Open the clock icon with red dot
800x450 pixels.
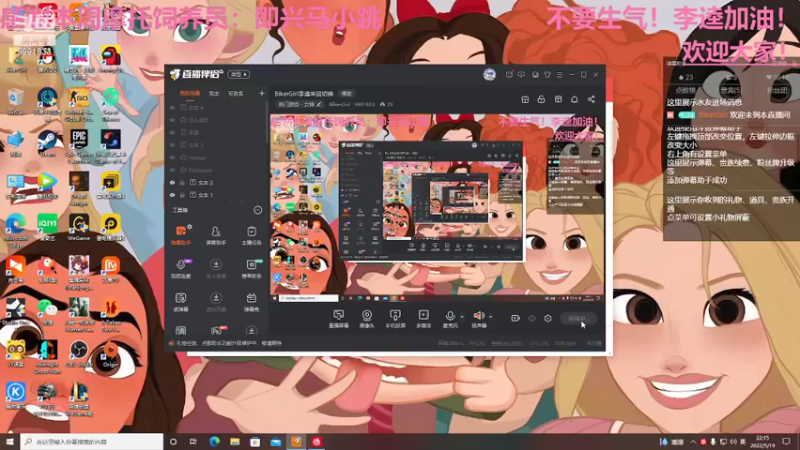point(509,74)
